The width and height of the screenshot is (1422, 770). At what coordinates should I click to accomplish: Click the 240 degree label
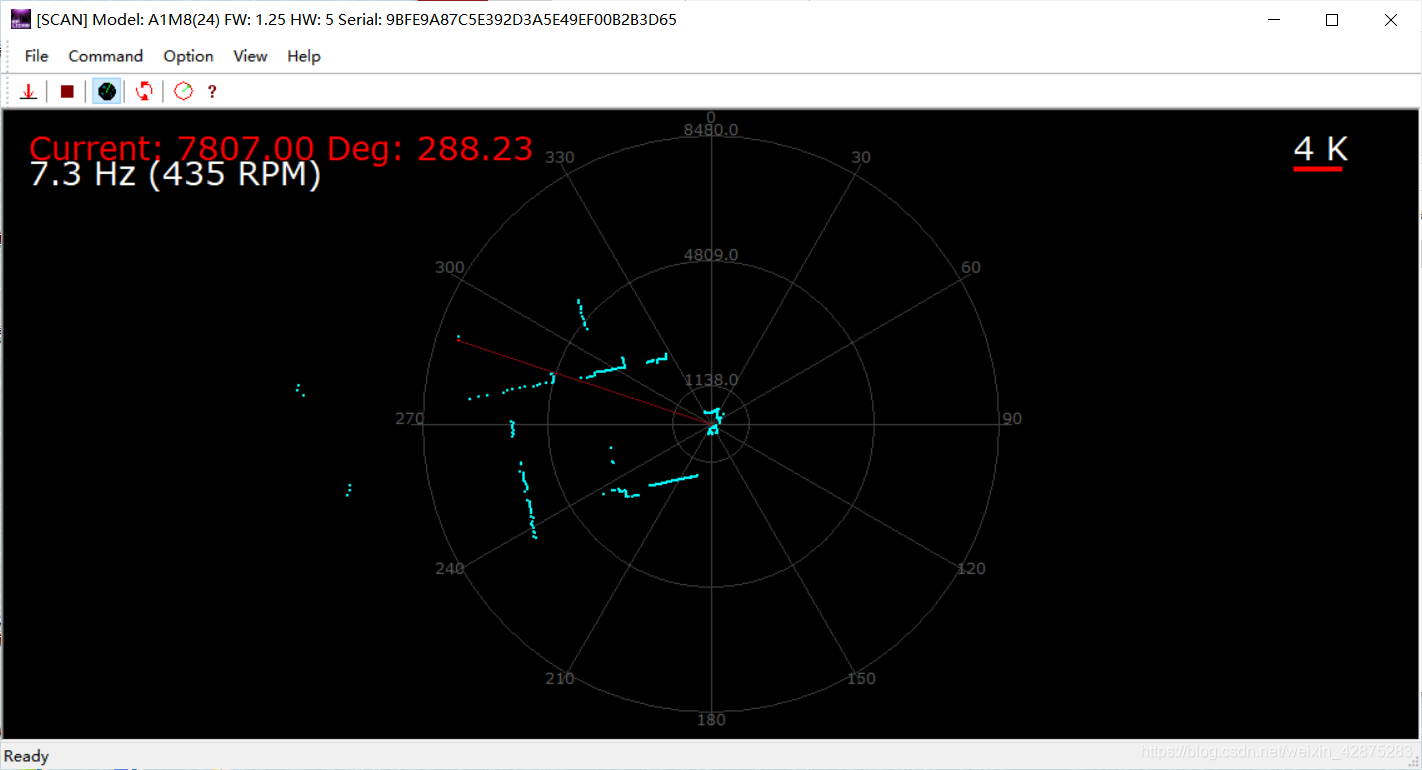[450, 569]
